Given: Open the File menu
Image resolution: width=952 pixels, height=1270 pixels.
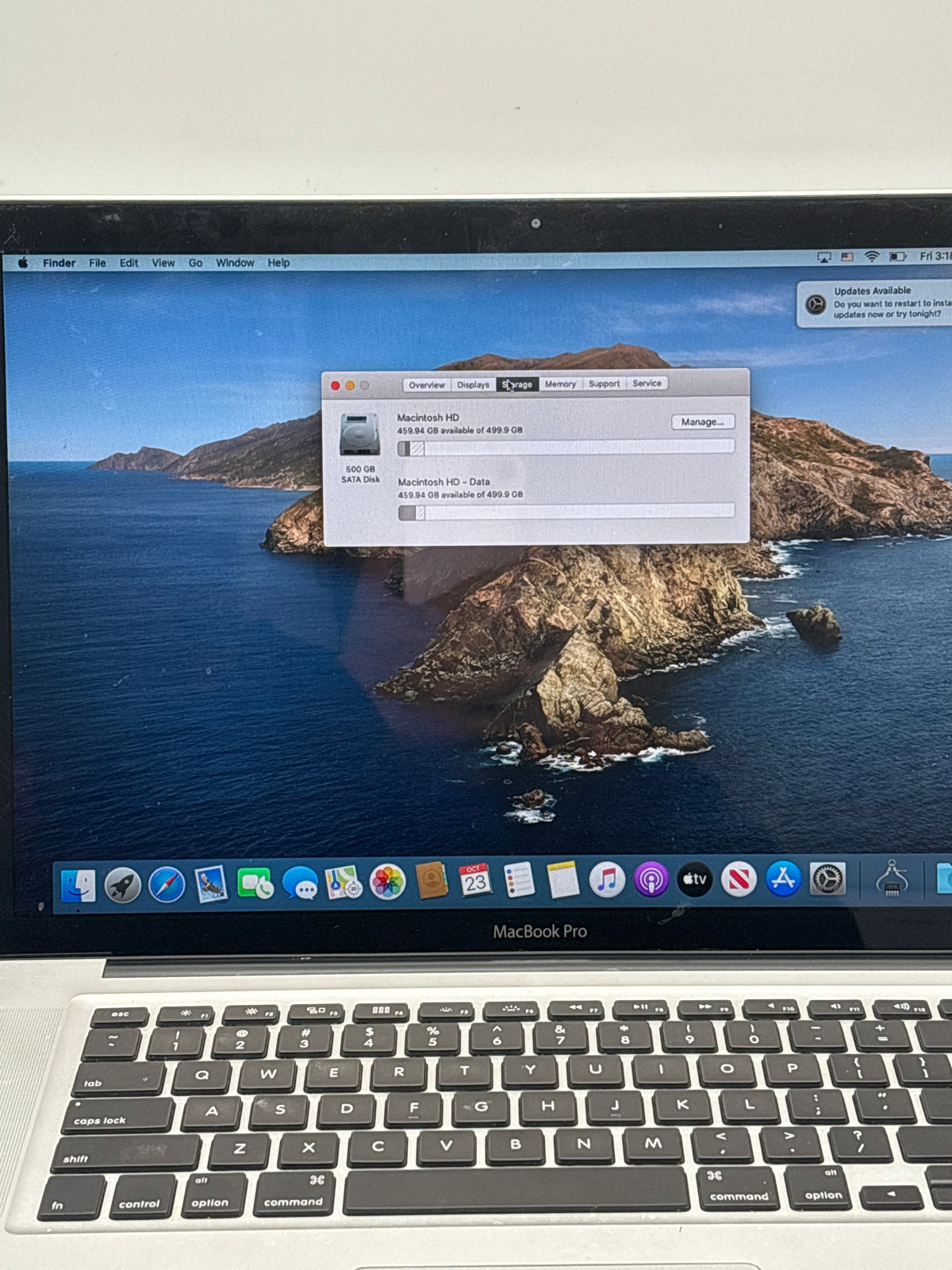Looking at the screenshot, I should (x=98, y=263).
